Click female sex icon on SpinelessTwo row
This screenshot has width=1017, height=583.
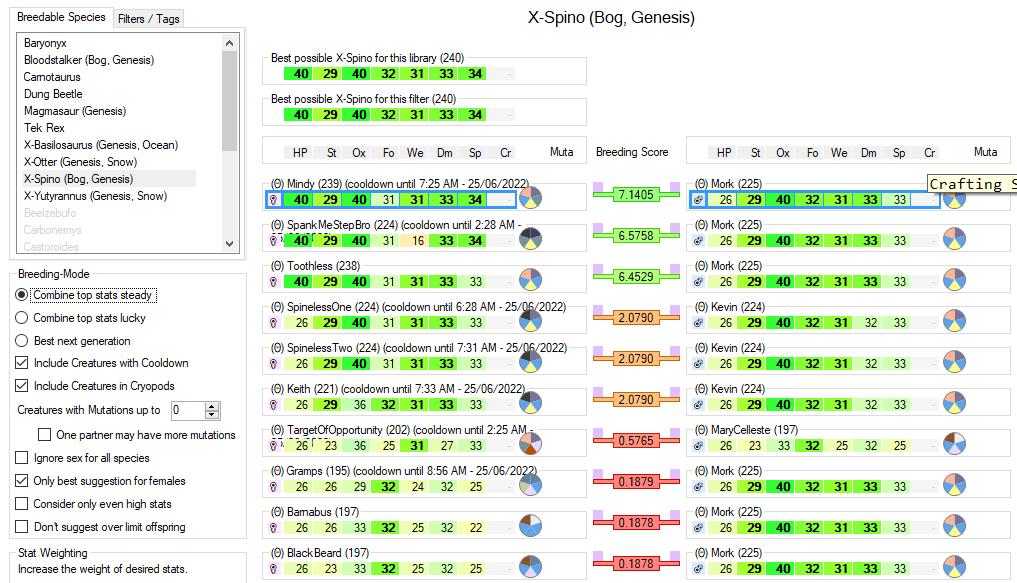(274, 364)
